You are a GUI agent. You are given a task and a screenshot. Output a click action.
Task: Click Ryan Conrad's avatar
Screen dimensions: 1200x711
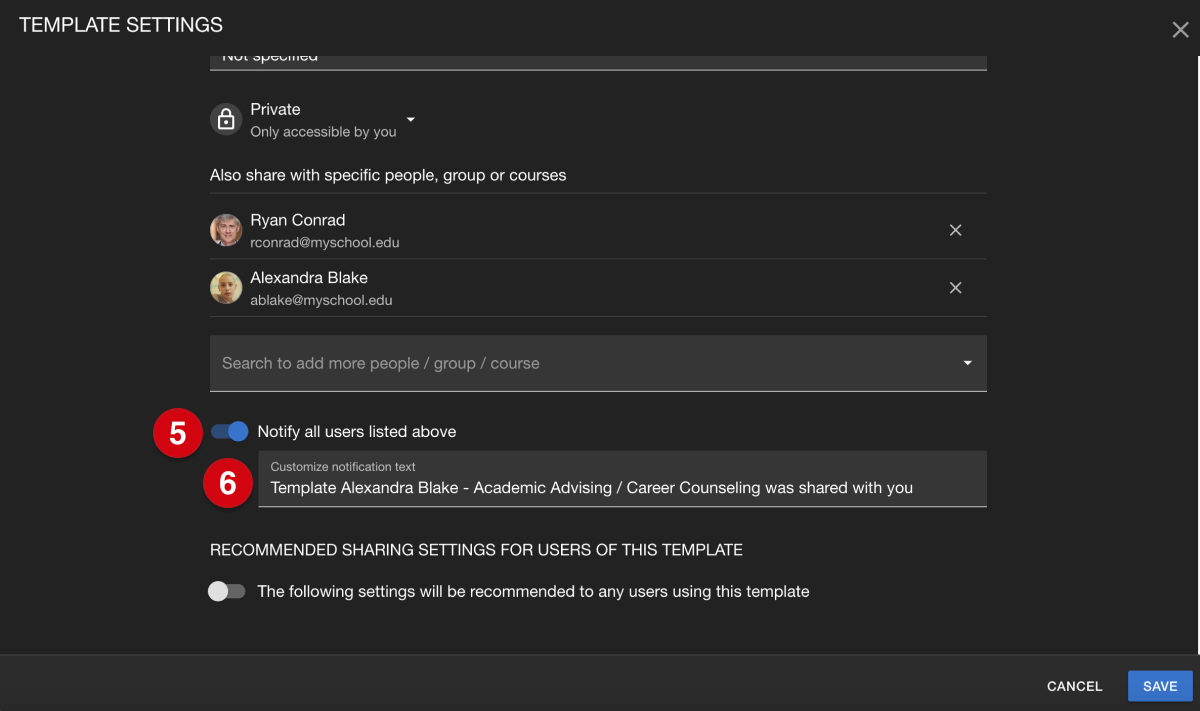227,230
